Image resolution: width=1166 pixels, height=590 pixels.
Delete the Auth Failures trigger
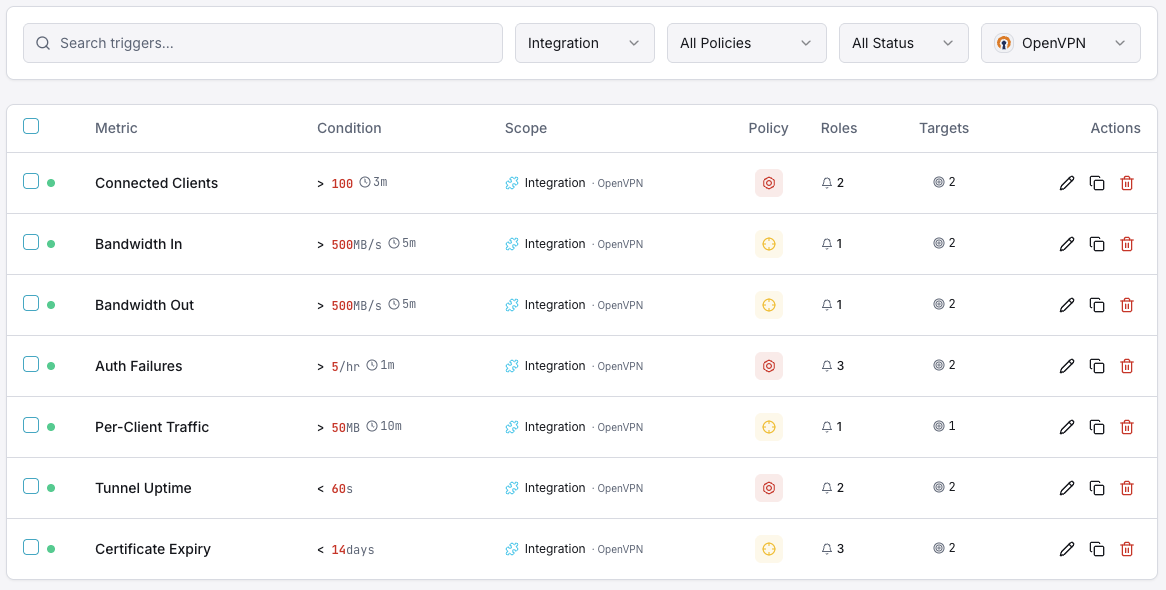tap(1127, 366)
